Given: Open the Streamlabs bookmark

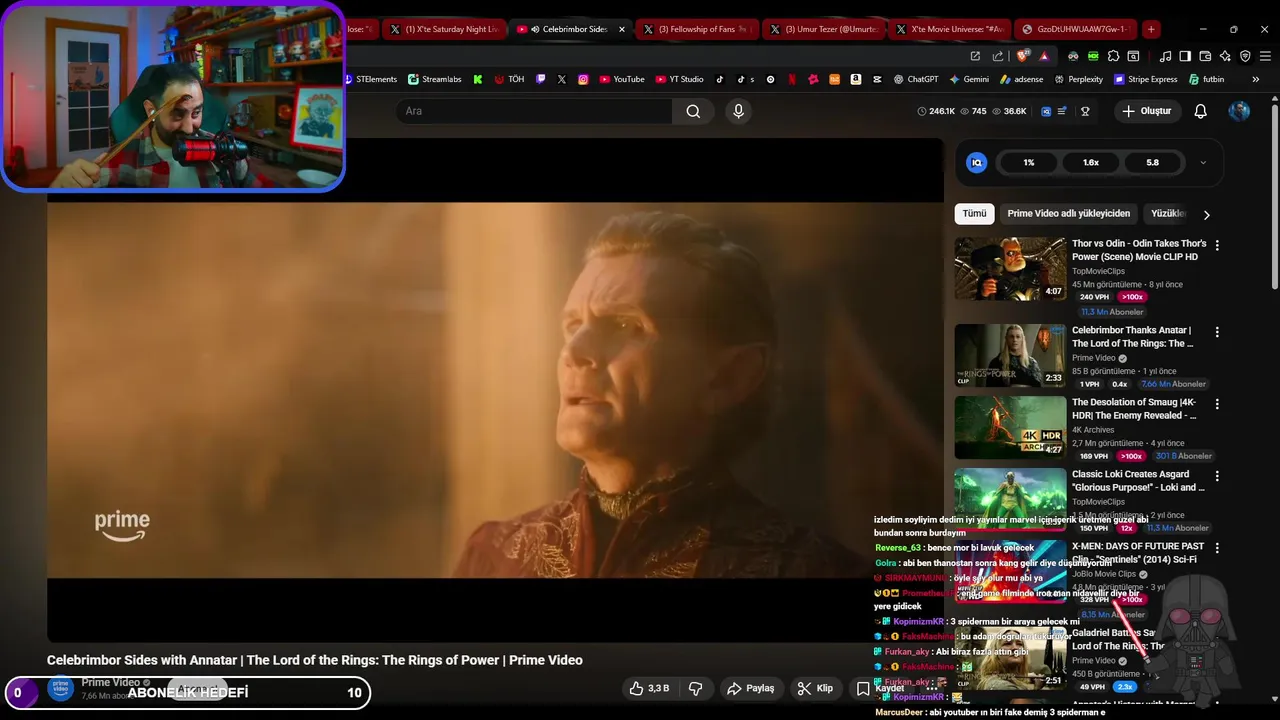Looking at the screenshot, I should (x=434, y=79).
